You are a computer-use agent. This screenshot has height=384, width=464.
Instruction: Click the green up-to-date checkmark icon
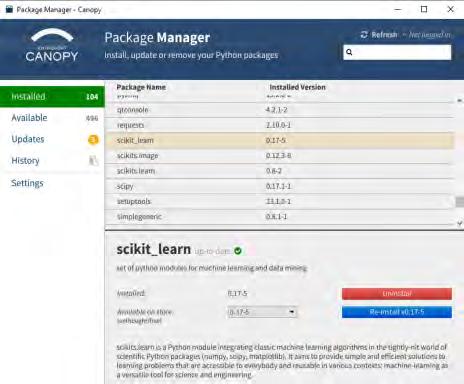(238, 251)
